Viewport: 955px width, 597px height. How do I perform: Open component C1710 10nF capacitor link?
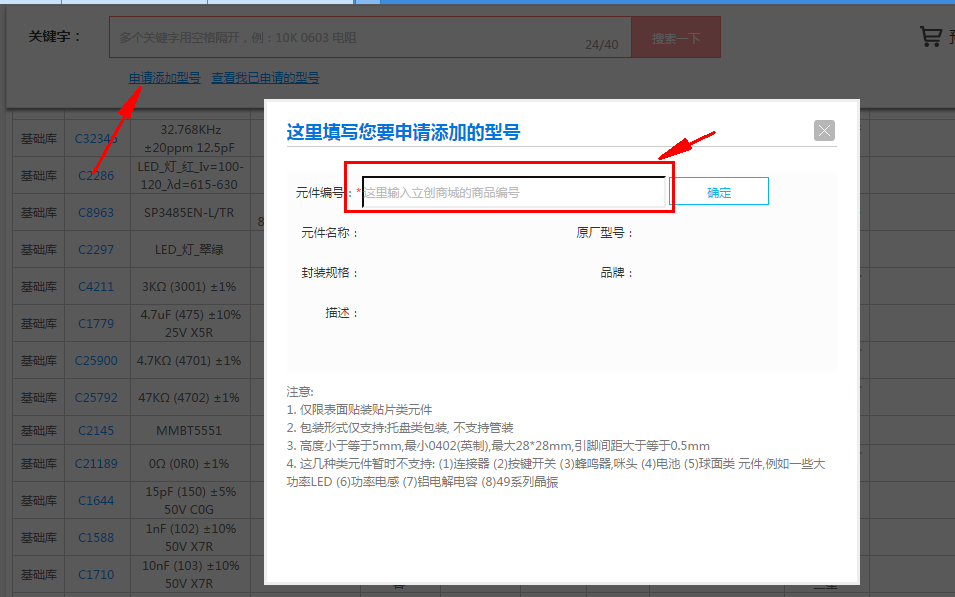97,574
